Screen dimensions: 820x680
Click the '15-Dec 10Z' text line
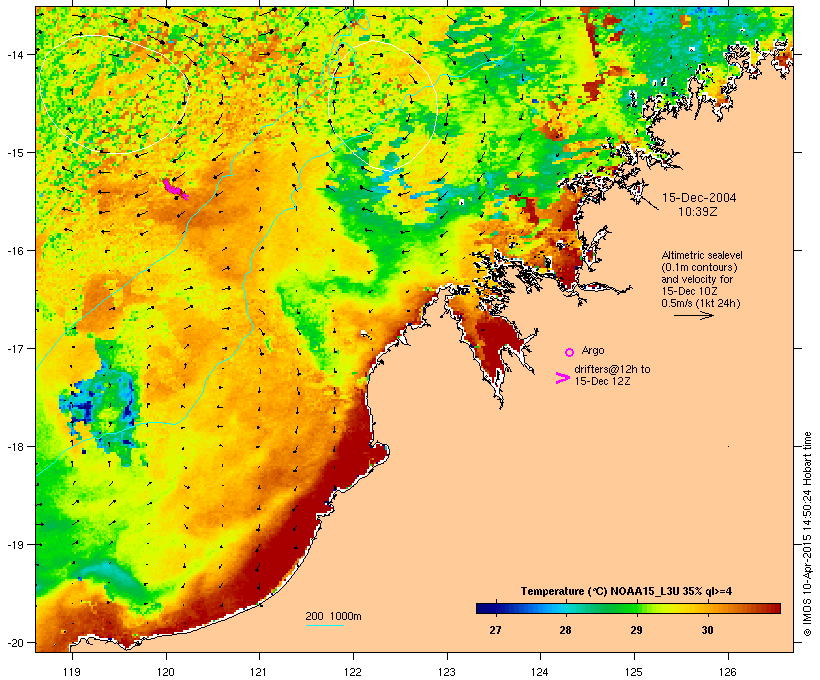(x=689, y=291)
